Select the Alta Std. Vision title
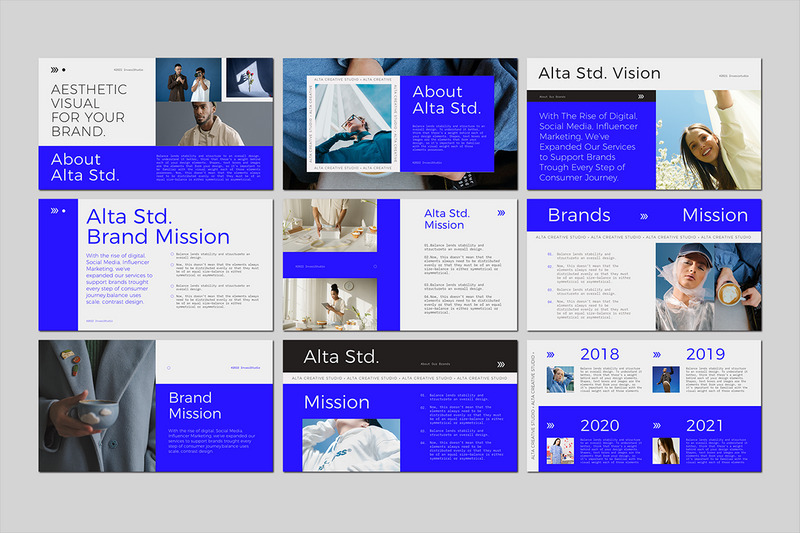Viewport: 800px width, 533px height. [599, 73]
